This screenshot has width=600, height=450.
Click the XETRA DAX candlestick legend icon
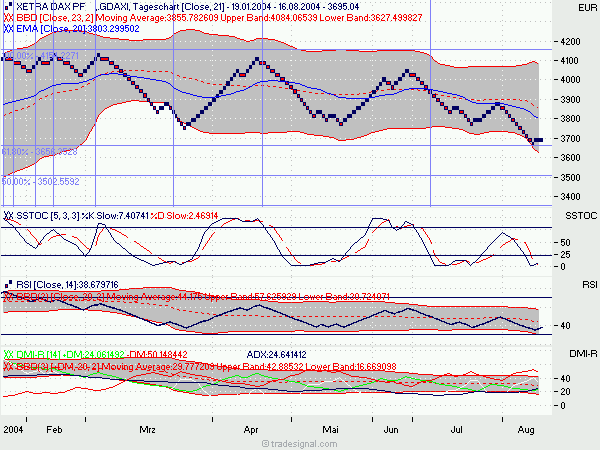pos(8,6)
